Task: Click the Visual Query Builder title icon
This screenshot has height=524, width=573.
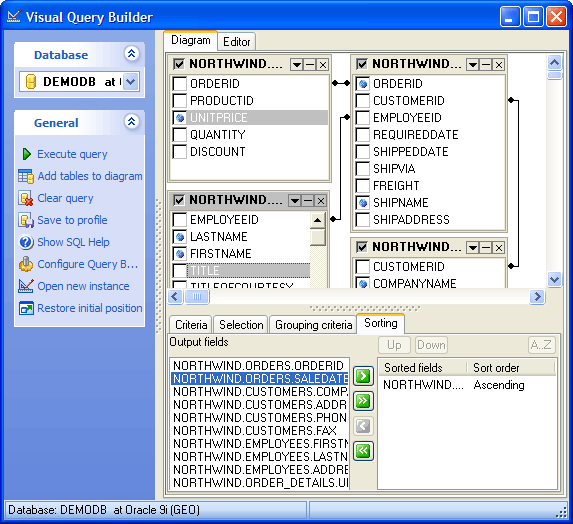Action: (x=14, y=16)
